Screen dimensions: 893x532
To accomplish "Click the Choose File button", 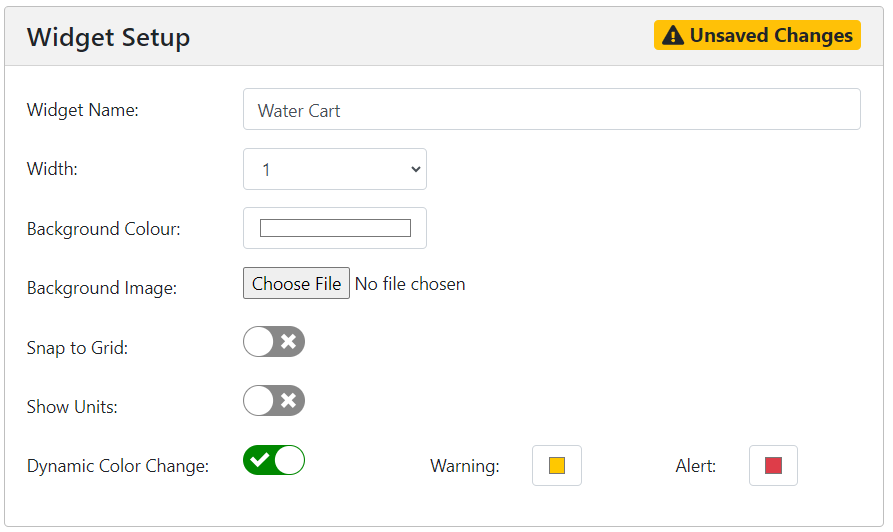I will point(296,283).
